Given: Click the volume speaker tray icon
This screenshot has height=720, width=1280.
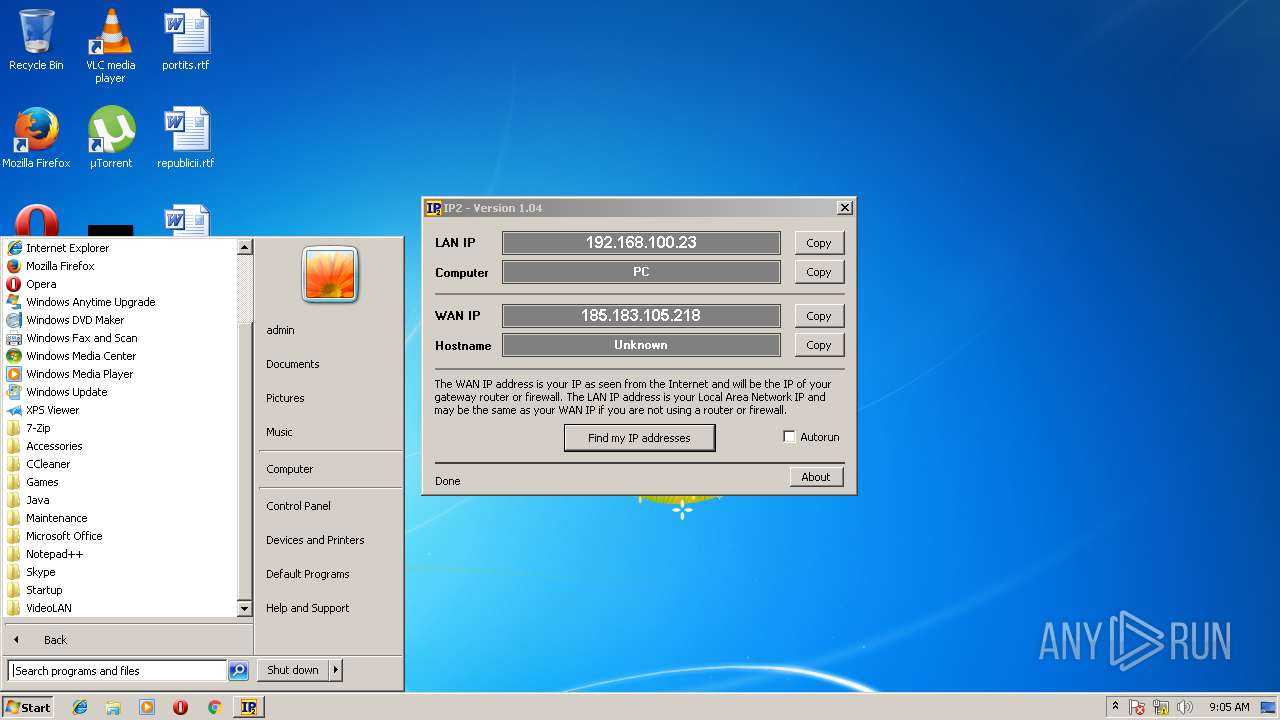Looking at the screenshot, I should [x=1185, y=707].
